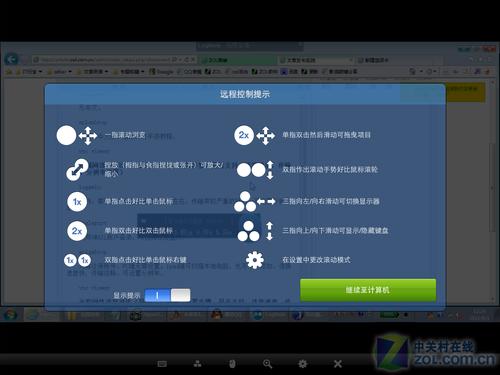Click the one-finger scroll gesture icon beside 一指滚动浏览
The height and width of the screenshot is (375, 500).
[77, 135]
